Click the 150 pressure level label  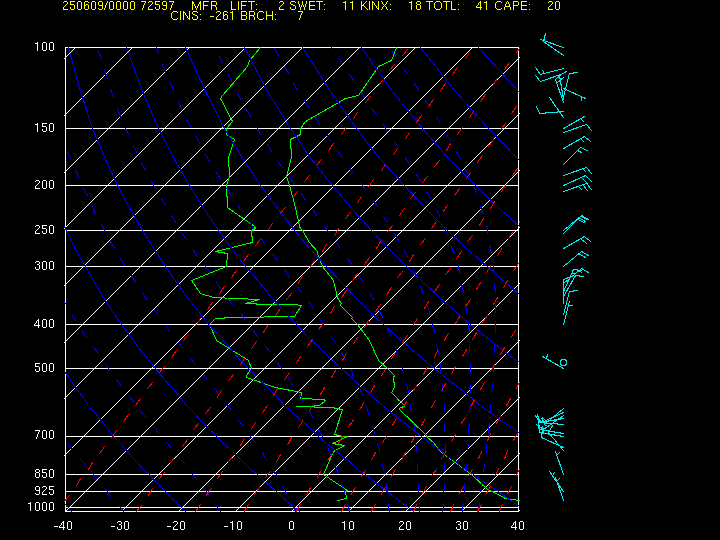point(45,128)
